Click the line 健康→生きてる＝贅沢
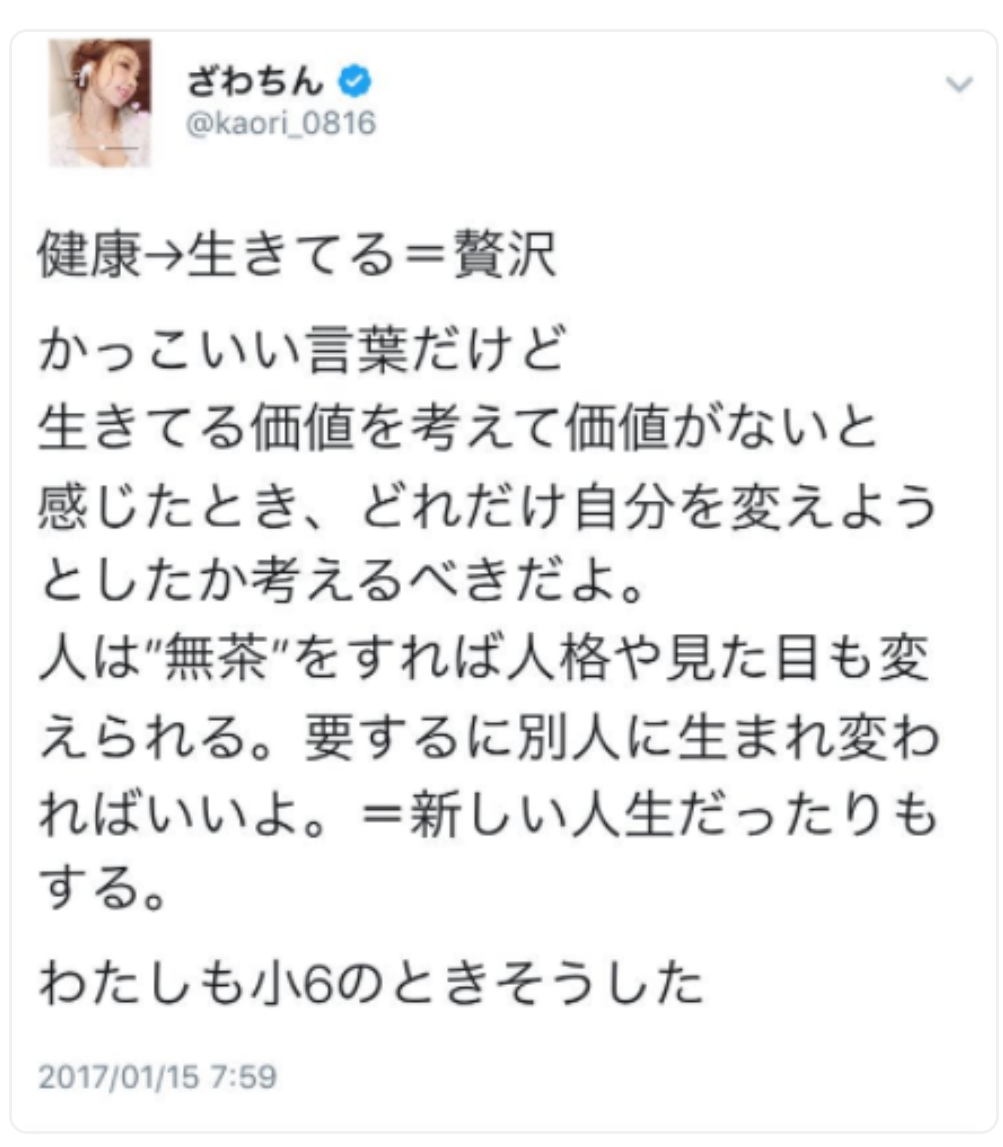This screenshot has height=1147, width=1003. (297, 255)
